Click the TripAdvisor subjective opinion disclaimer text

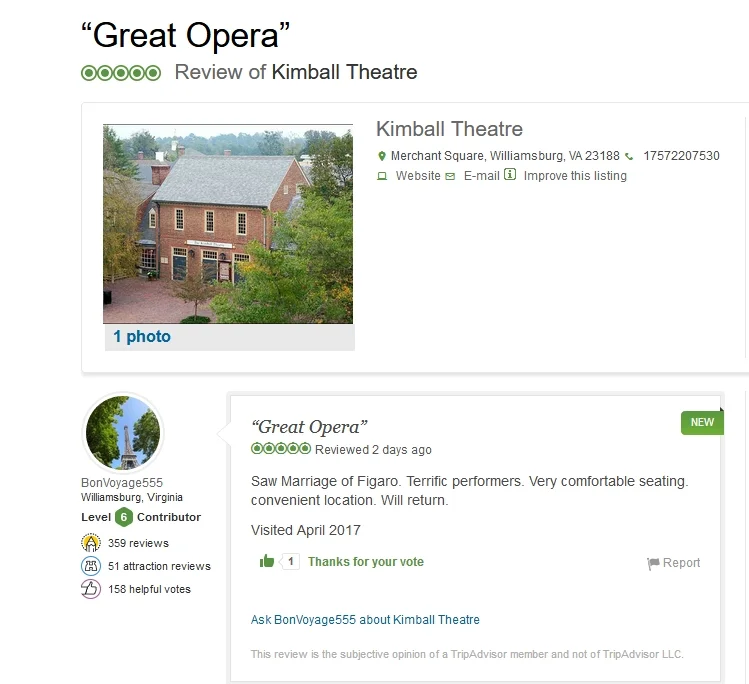pos(467,654)
